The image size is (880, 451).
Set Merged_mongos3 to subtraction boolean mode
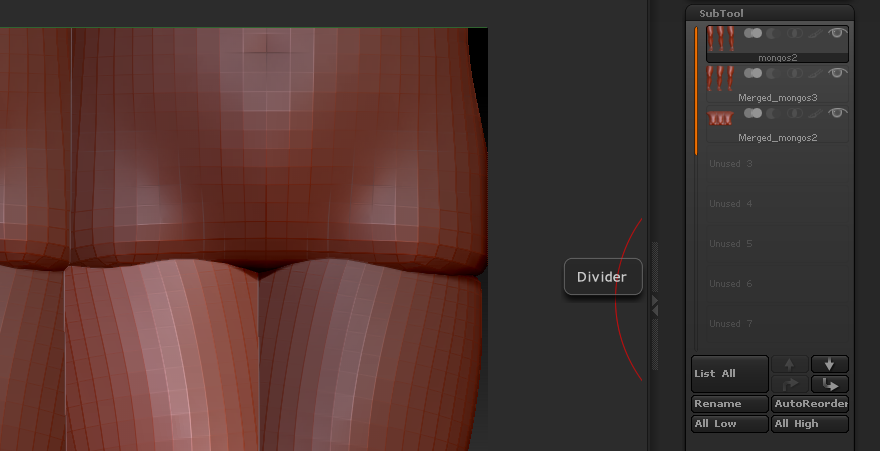pos(774,73)
